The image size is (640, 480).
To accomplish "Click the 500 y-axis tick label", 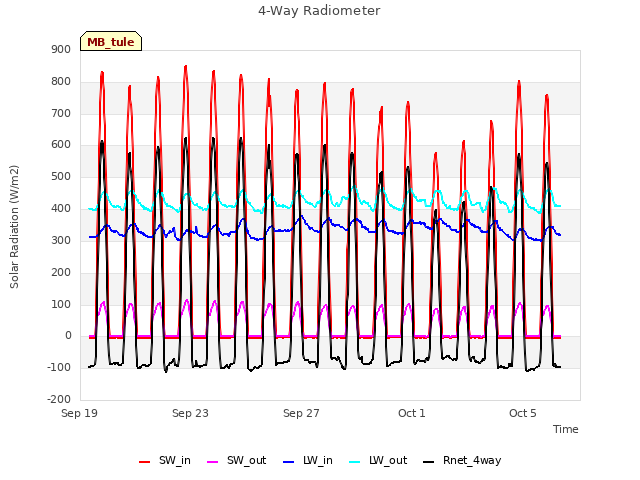I will (x=61, y=177).
